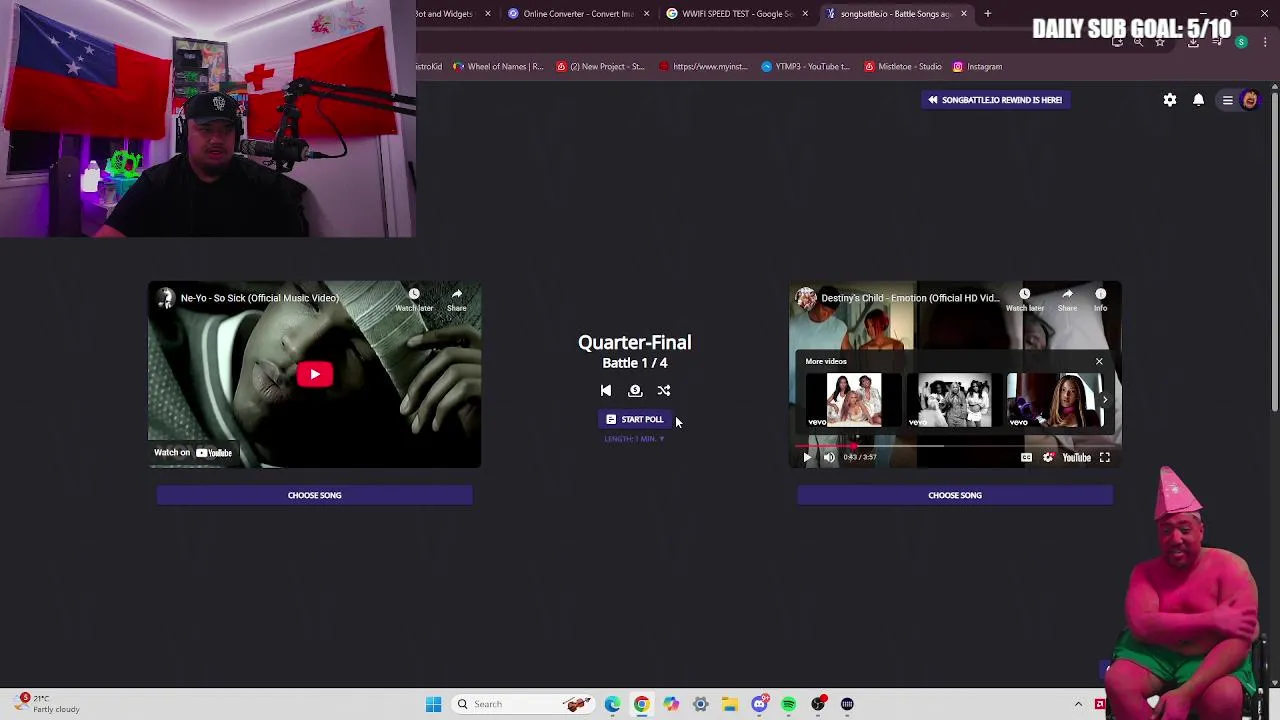Open notifications bell
This screenshot has width=1280, height=720.
(x=1198, y=100)
